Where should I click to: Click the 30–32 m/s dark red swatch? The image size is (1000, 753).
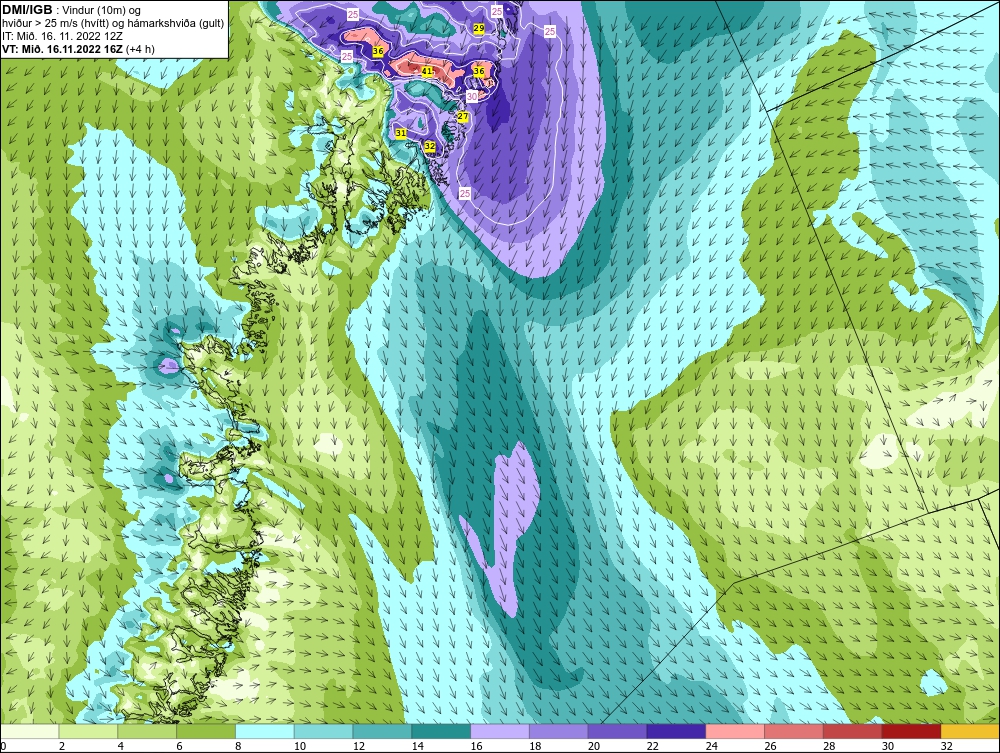click(x=911, y=731)
